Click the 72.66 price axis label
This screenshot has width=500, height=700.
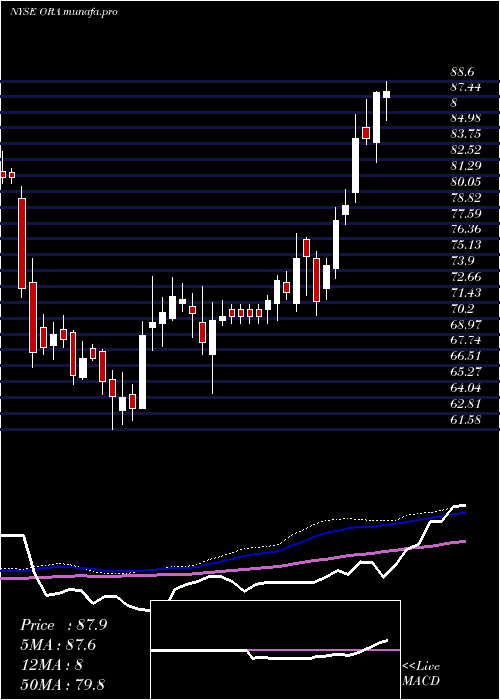[x=465, y=277]
